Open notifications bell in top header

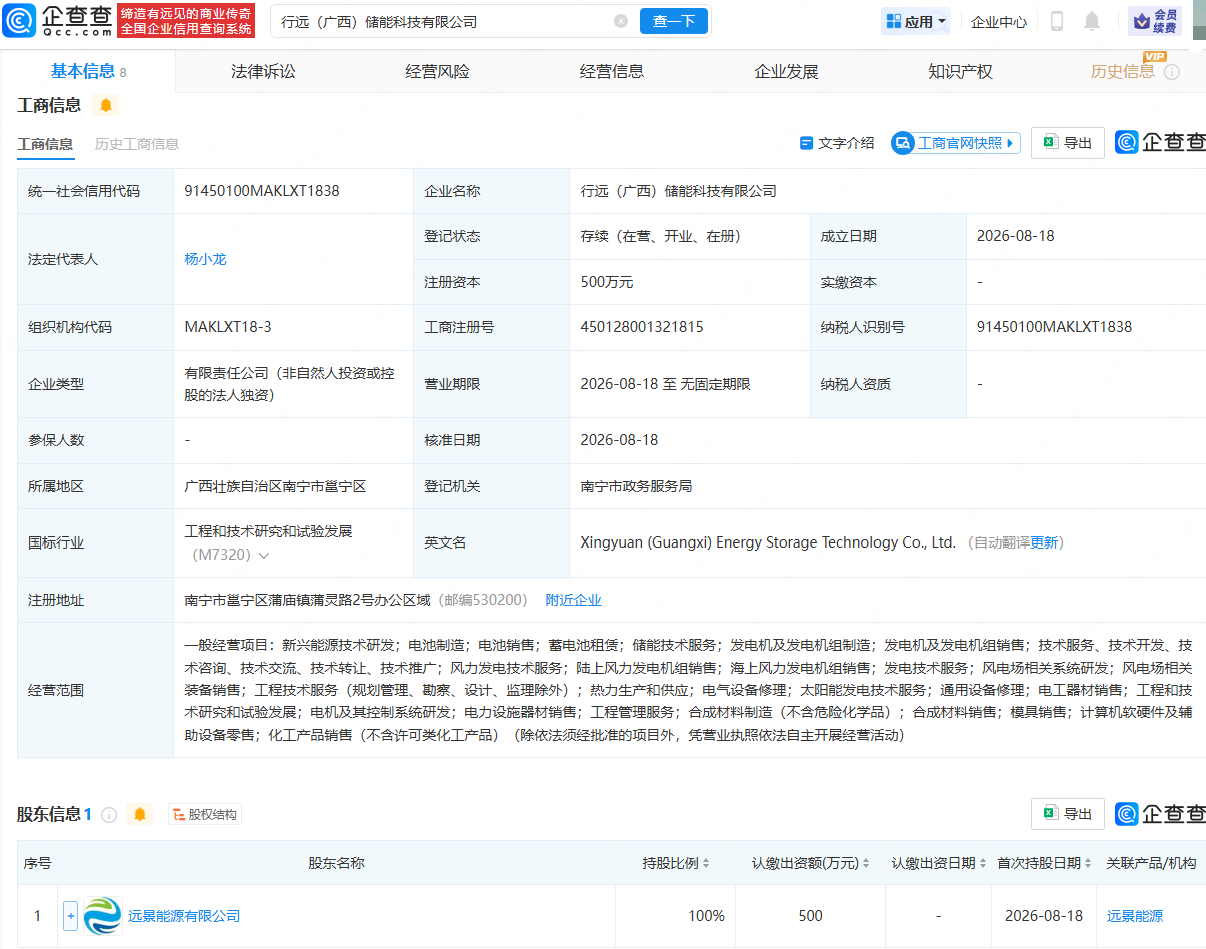[1092, 21]
